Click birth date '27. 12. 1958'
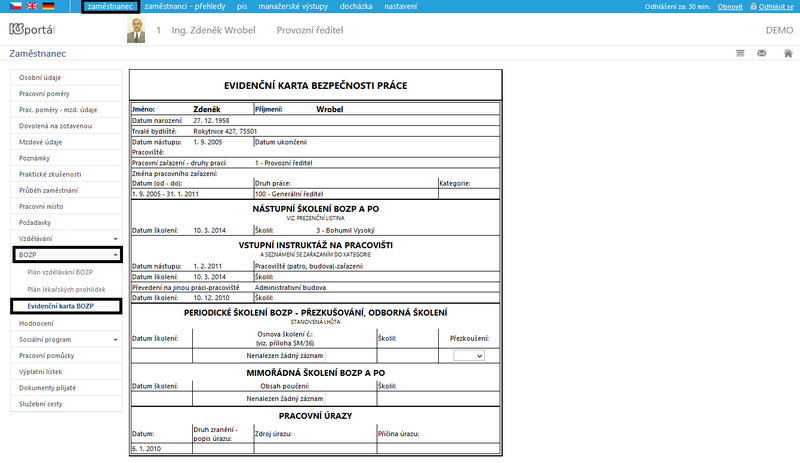 point(211,120)
